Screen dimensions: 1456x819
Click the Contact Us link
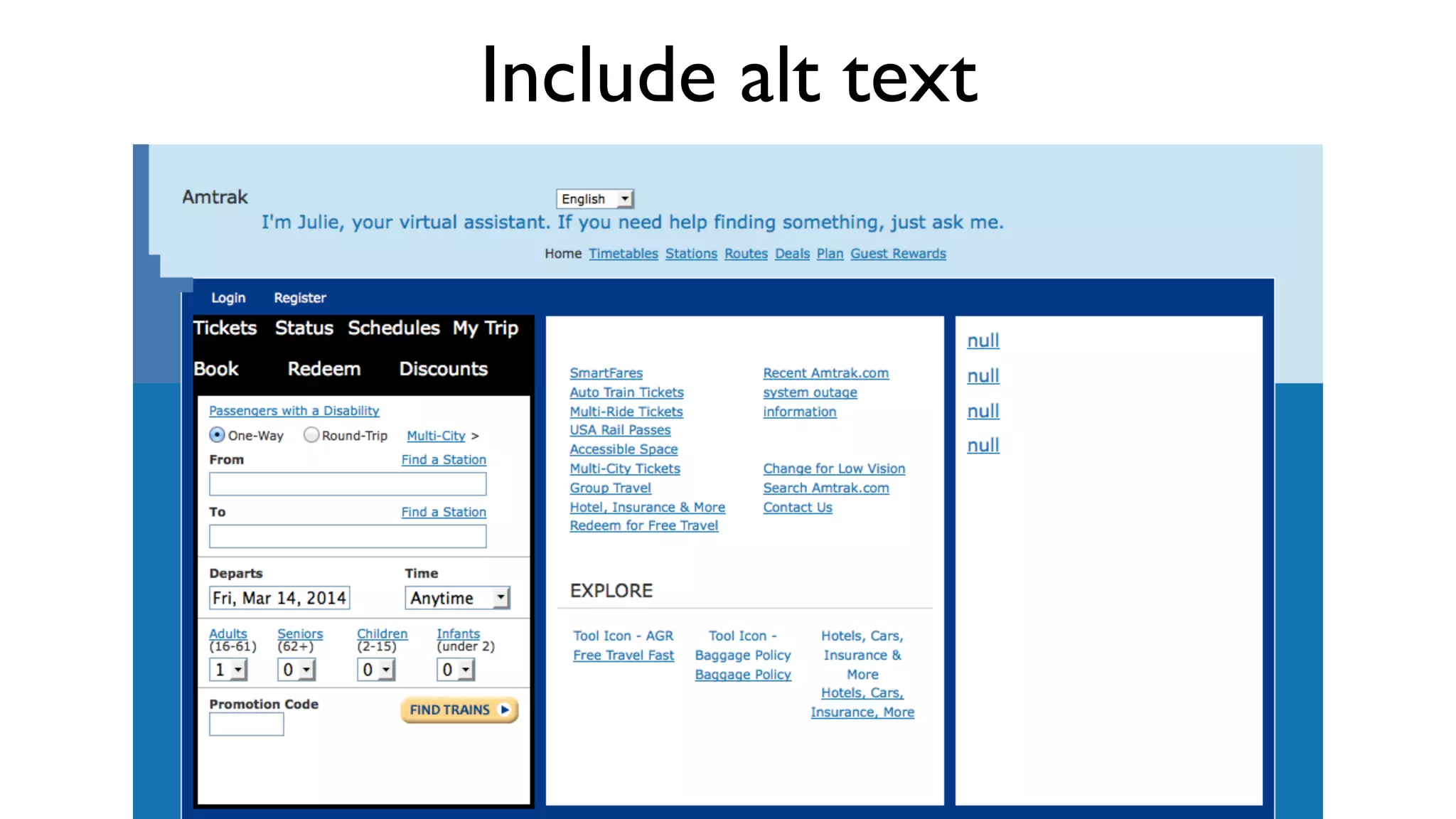click(x=798, y=507)
